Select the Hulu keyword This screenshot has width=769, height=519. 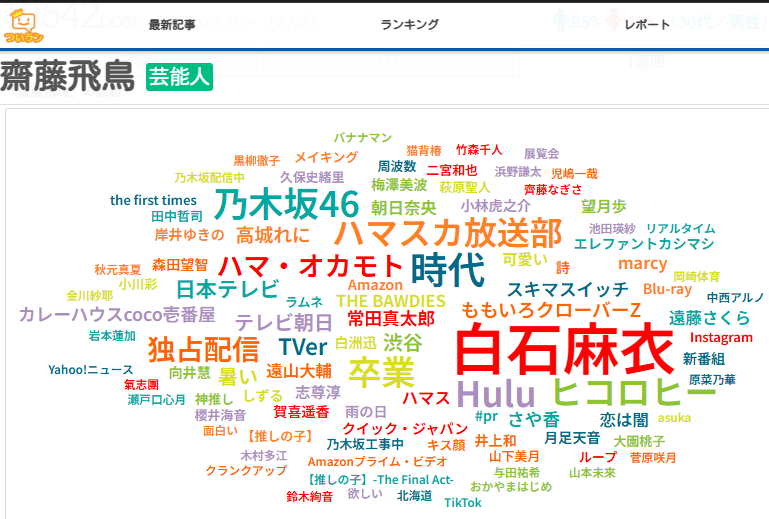click(x=495, y=394)
